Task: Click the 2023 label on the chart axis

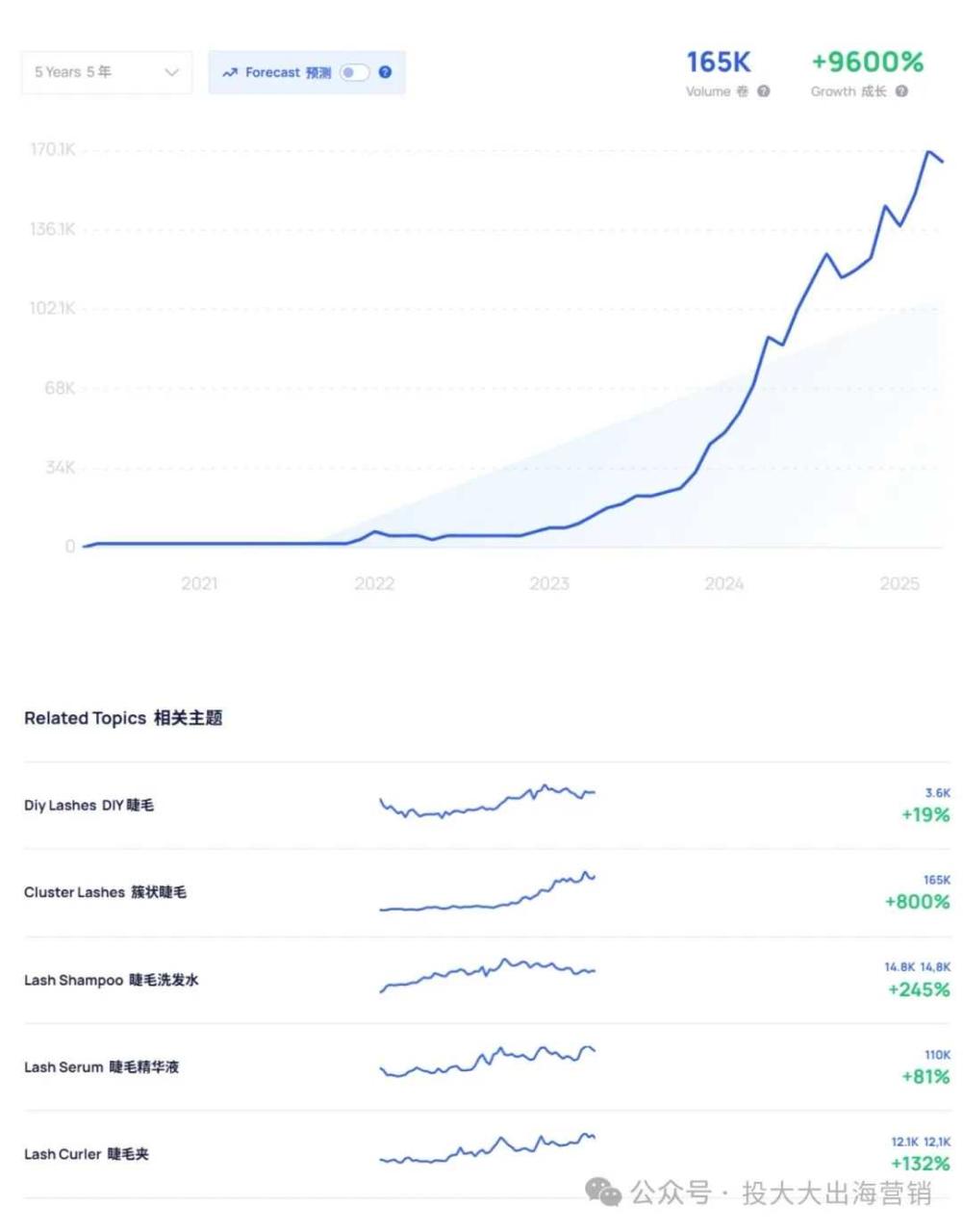Action: (x=548, y=583)
